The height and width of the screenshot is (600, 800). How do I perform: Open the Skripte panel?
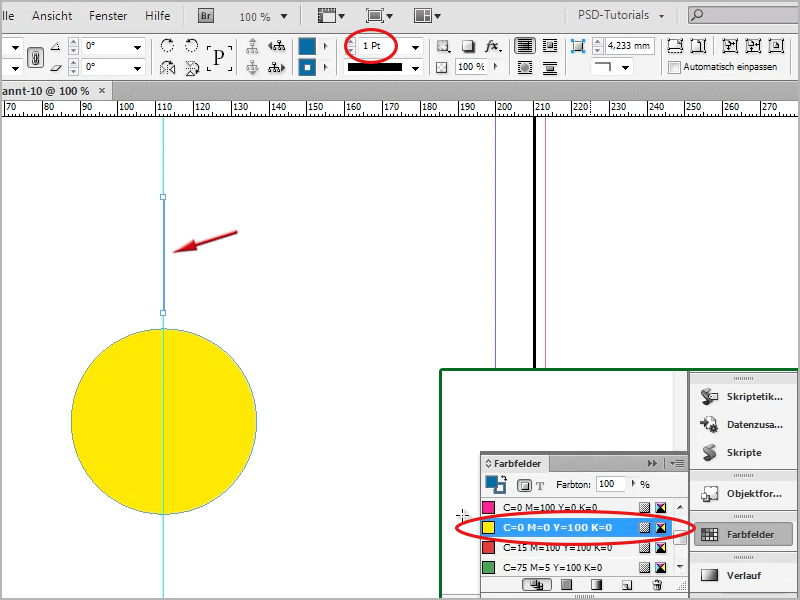pos(743,453)
